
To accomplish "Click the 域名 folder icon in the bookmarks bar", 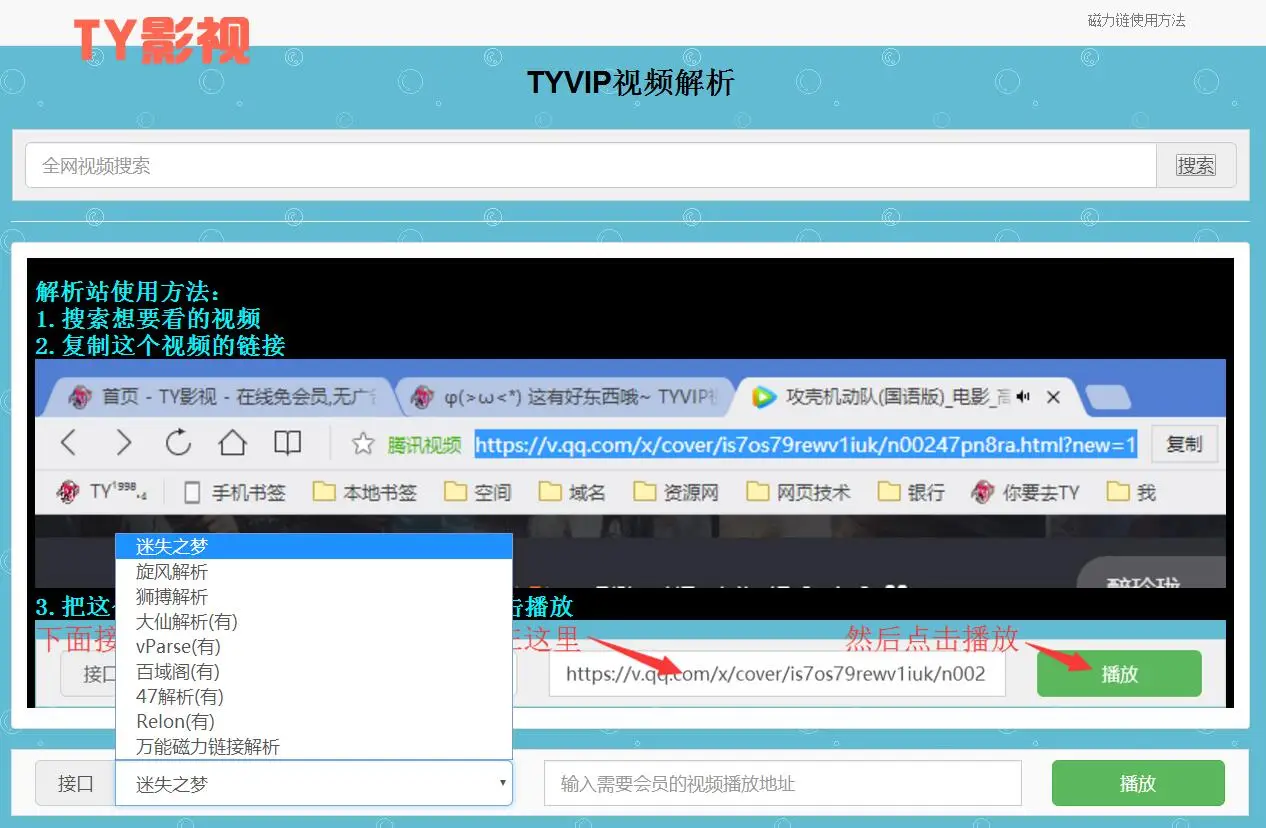I will click(x=551, y=490).
